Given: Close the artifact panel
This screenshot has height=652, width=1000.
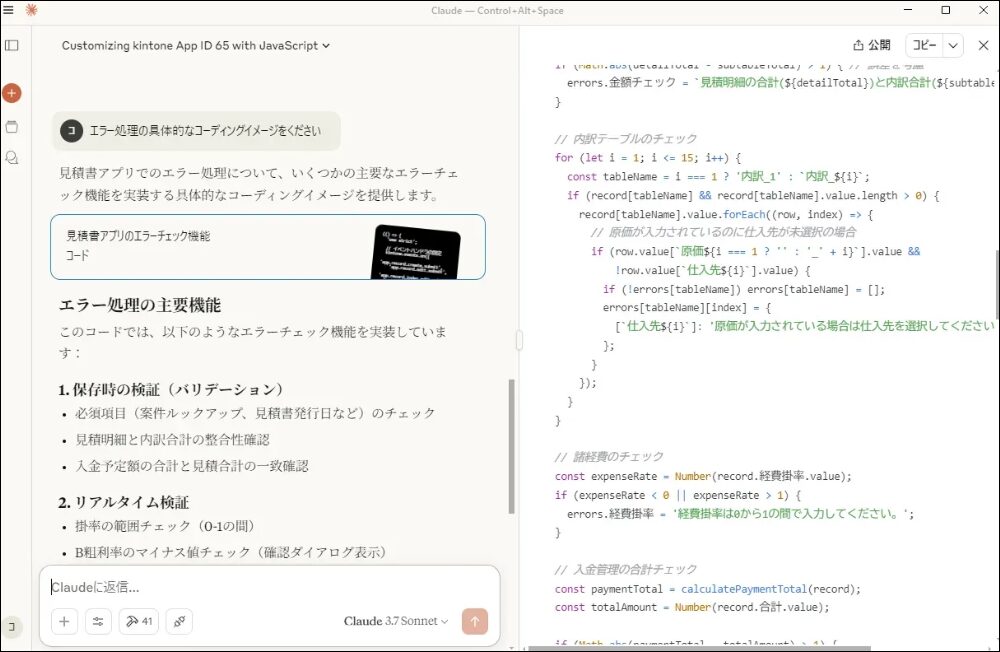Looking at the screenshot, I should coord(983,45).
